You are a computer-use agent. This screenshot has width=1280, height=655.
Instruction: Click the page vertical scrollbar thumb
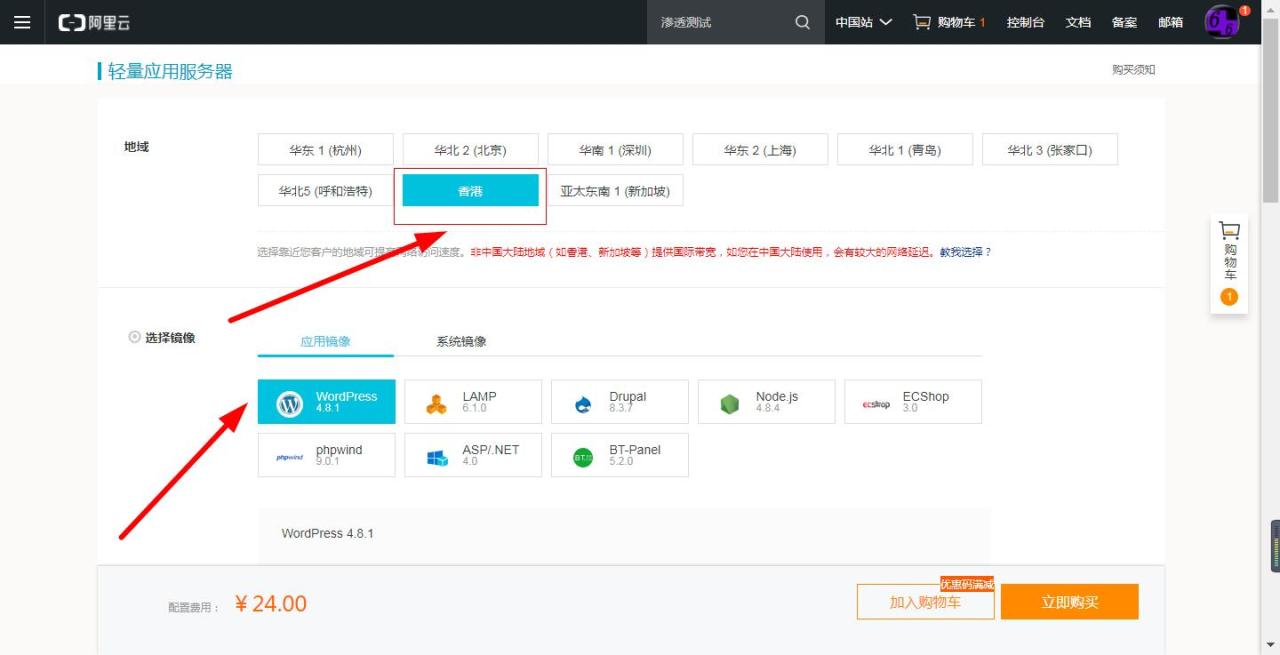coord(1270,109)
